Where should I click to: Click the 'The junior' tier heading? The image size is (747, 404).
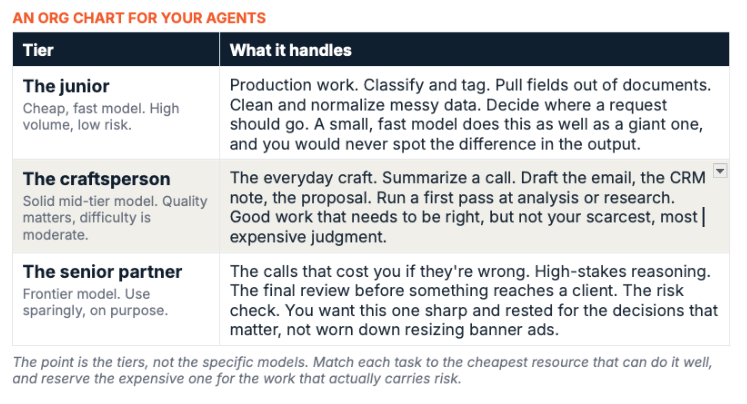66,86
